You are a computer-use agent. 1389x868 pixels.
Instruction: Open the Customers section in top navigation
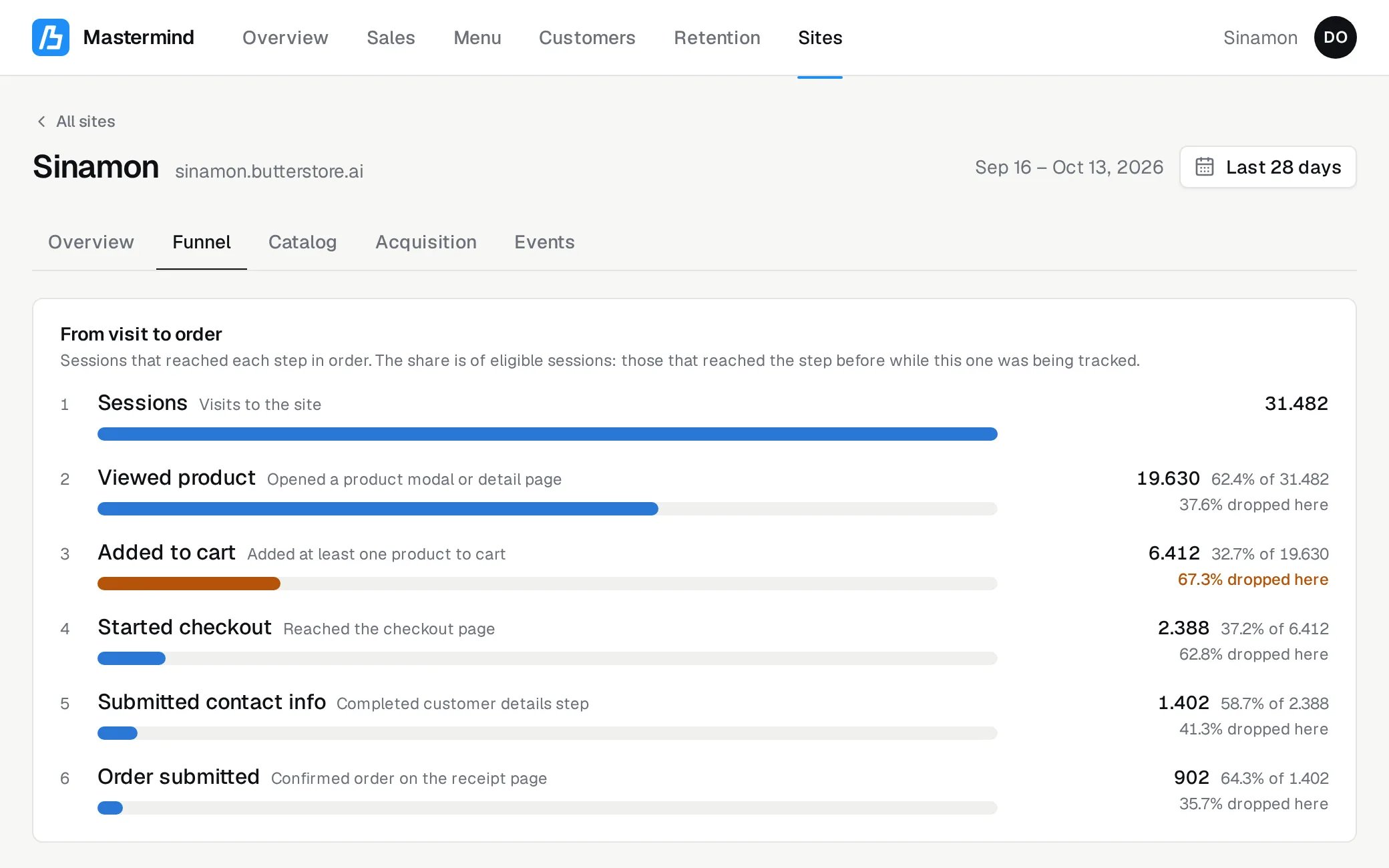[x=587, y=37]
